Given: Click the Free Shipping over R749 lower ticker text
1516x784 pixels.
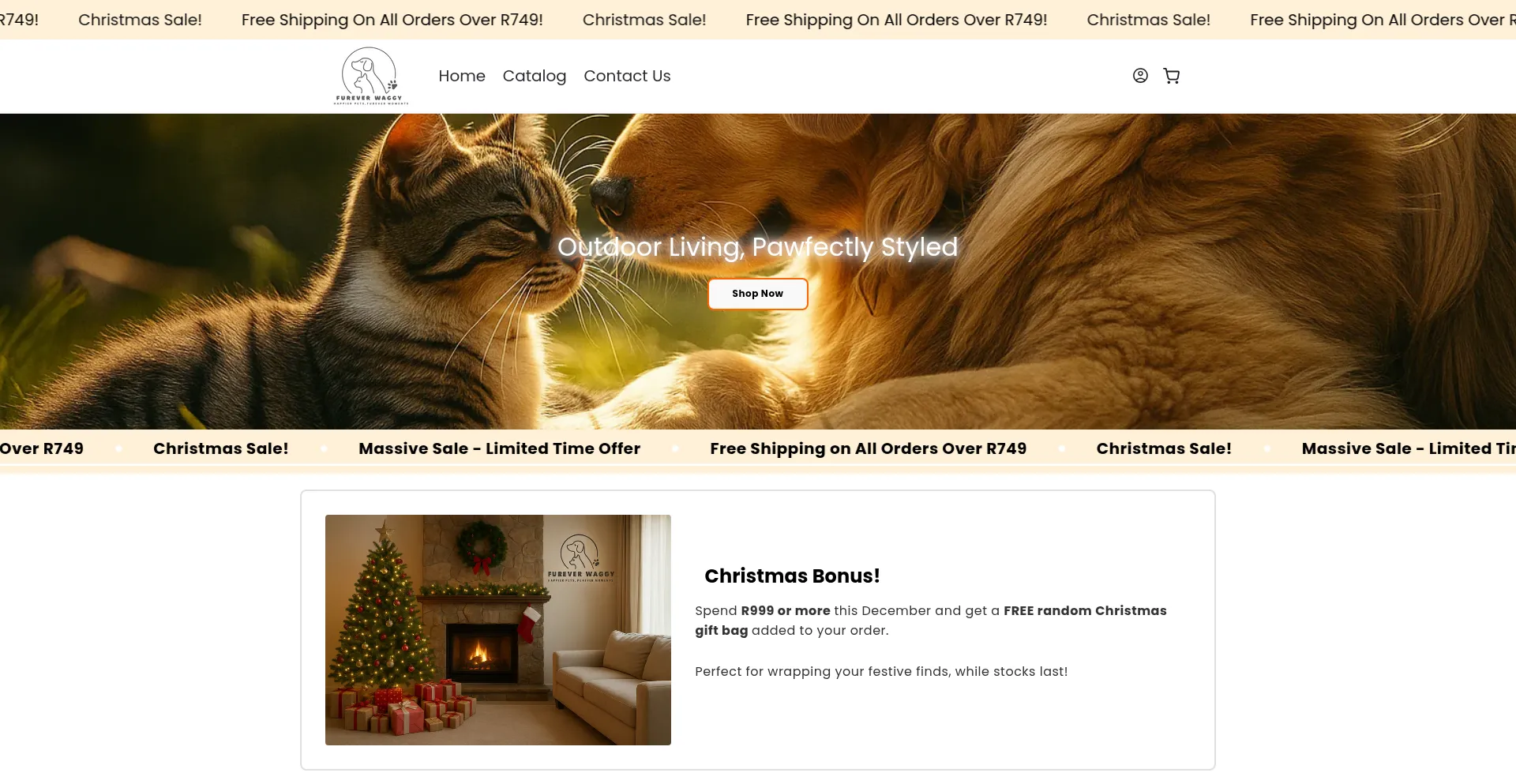Looking at the screenshot, I should (x=869, y=448).
